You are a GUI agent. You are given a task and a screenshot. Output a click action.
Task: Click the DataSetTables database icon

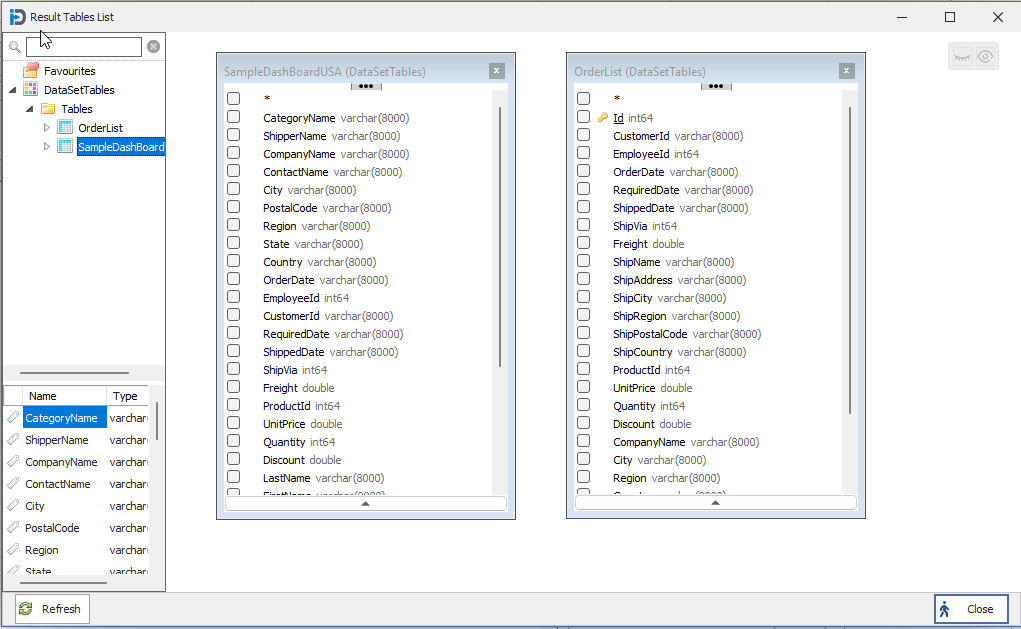pyautogui.click(x=31, y=90)
